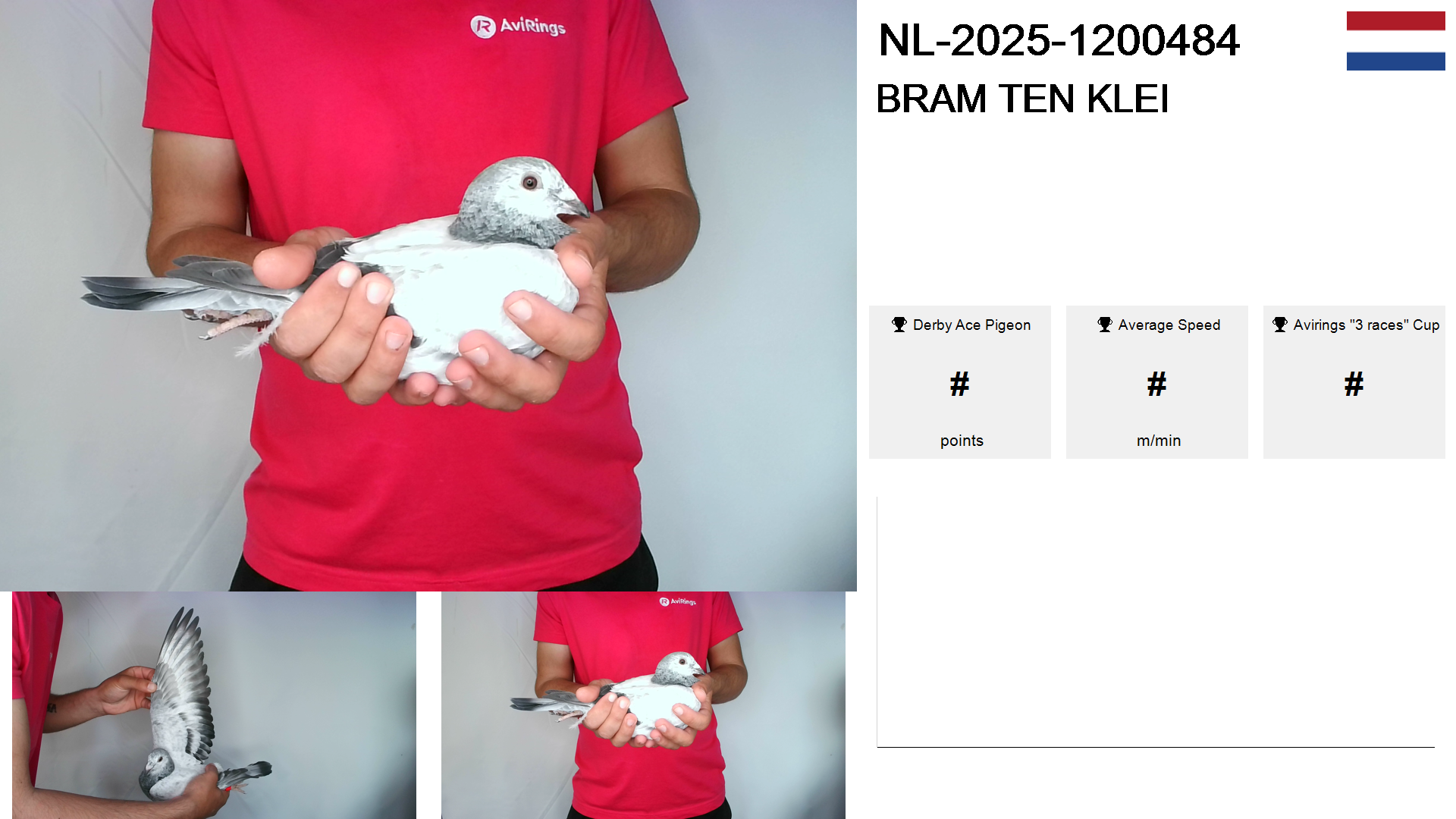Select the Average Speed card
Viewport: 1456px width, 819px height.
coord(1157,382)
